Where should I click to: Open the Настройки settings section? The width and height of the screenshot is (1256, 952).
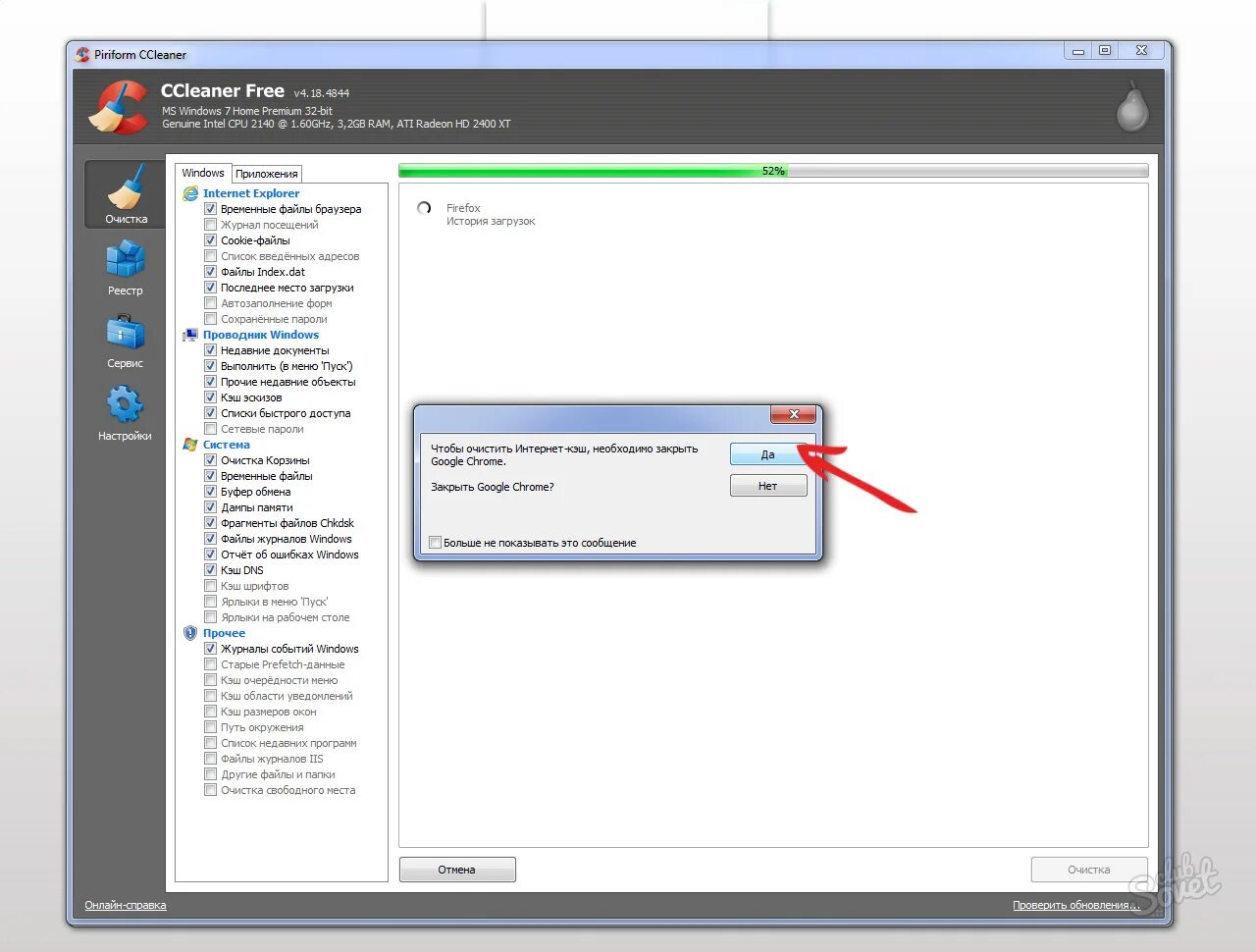[126, 412]
